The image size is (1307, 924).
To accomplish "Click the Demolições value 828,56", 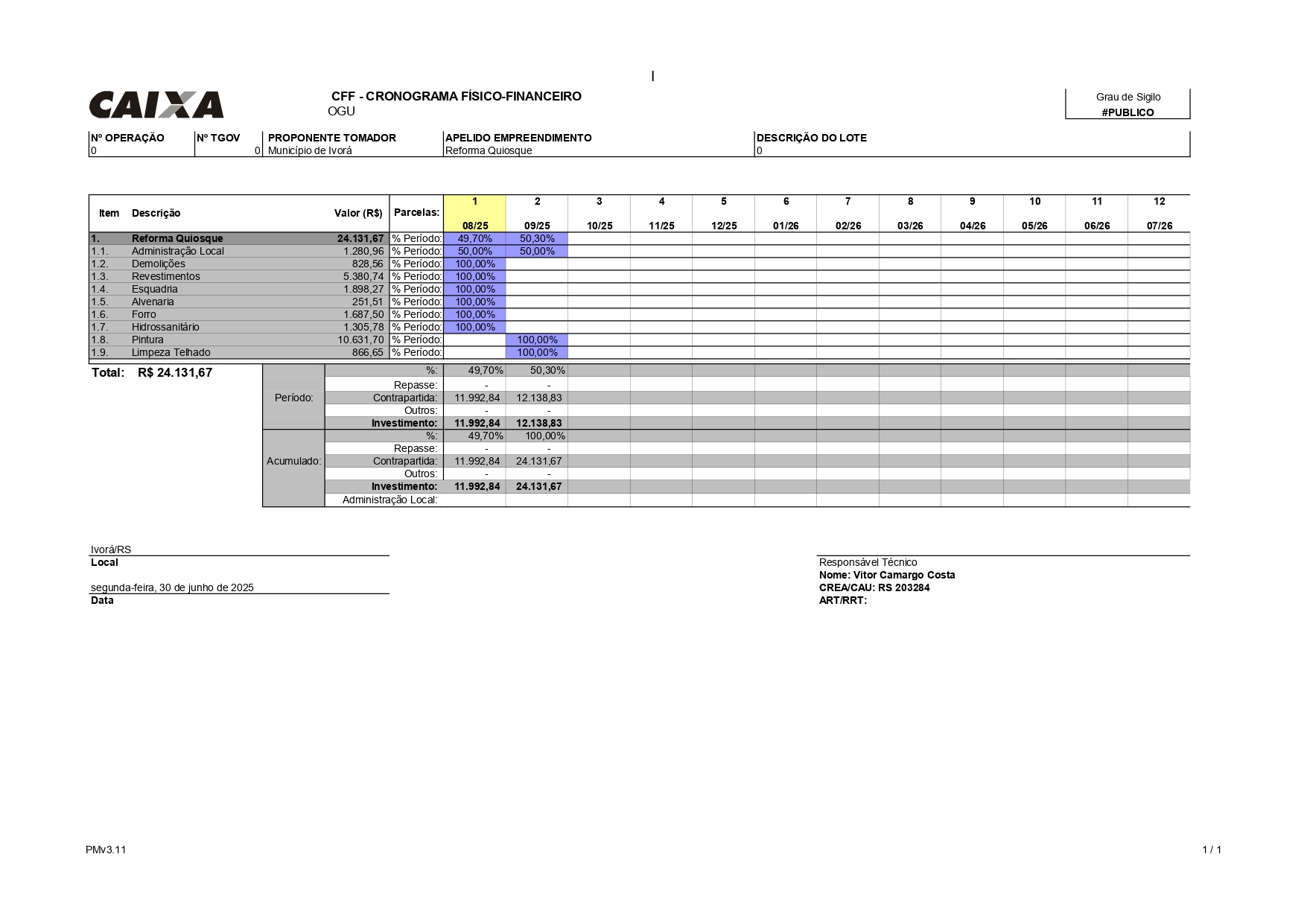I will click(368, 264).
